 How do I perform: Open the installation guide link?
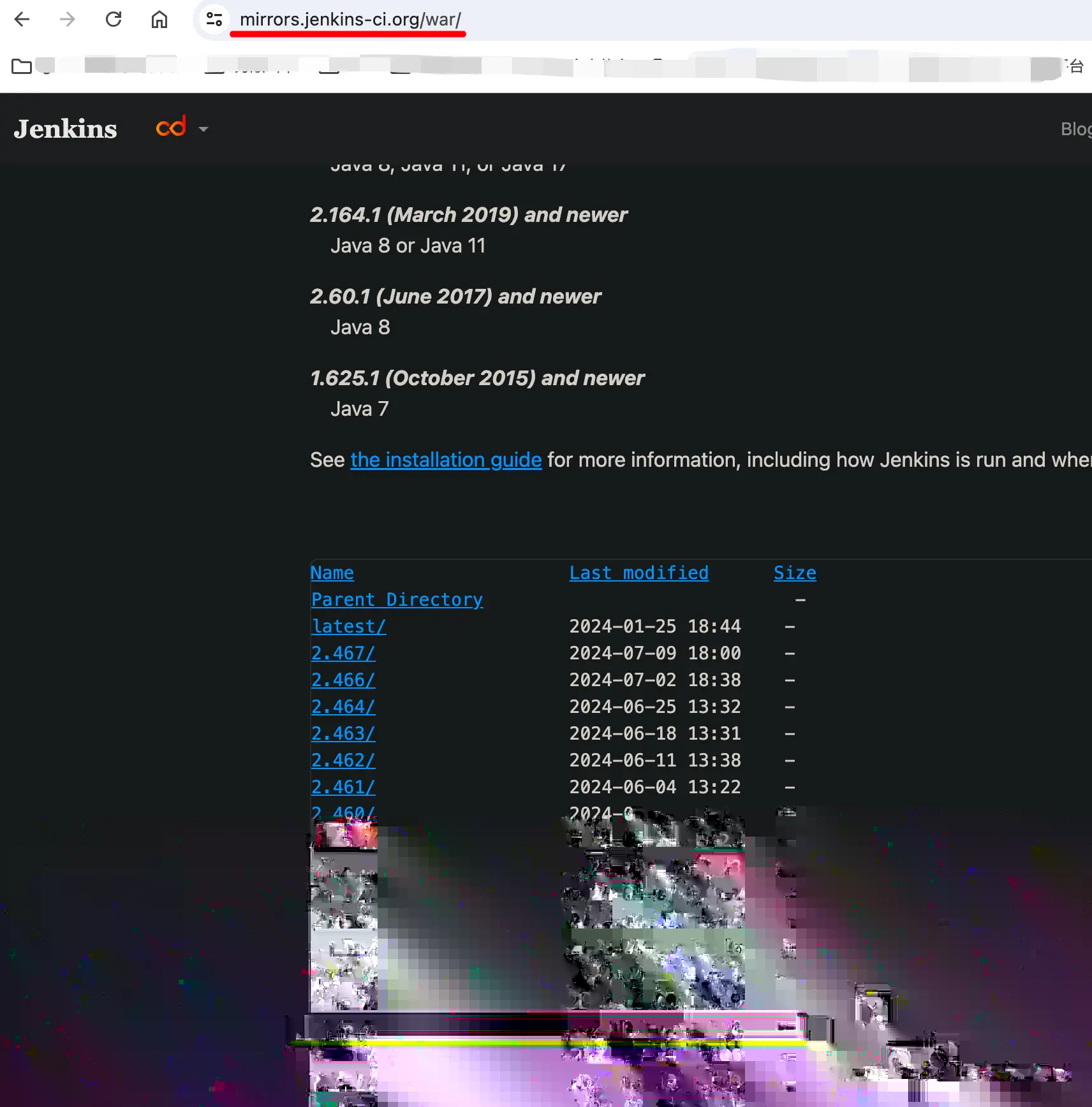tap(446, 460)
